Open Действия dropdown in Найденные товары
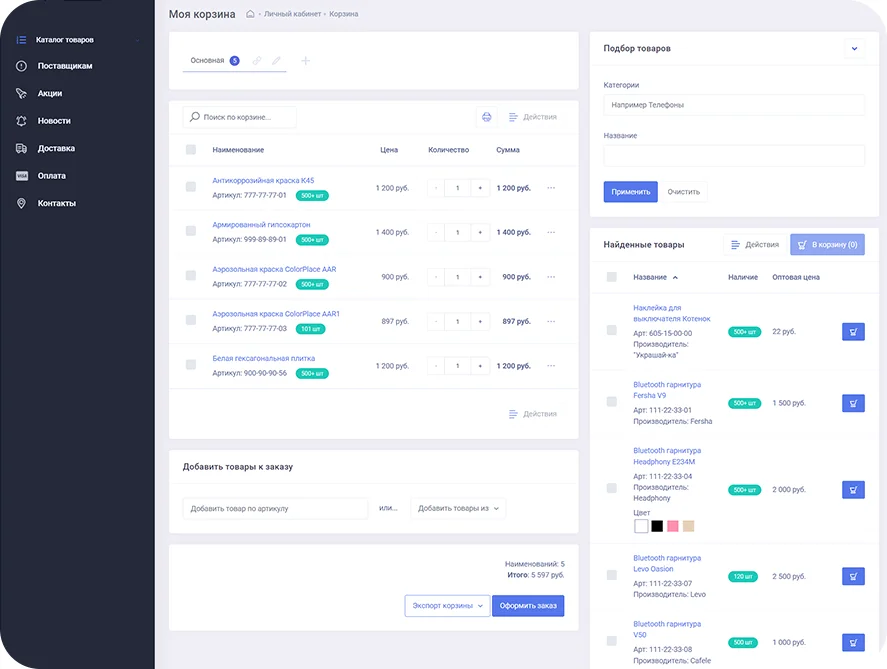Screen dimensions: 887x669 pyautogui.click(x=755, y=245)
